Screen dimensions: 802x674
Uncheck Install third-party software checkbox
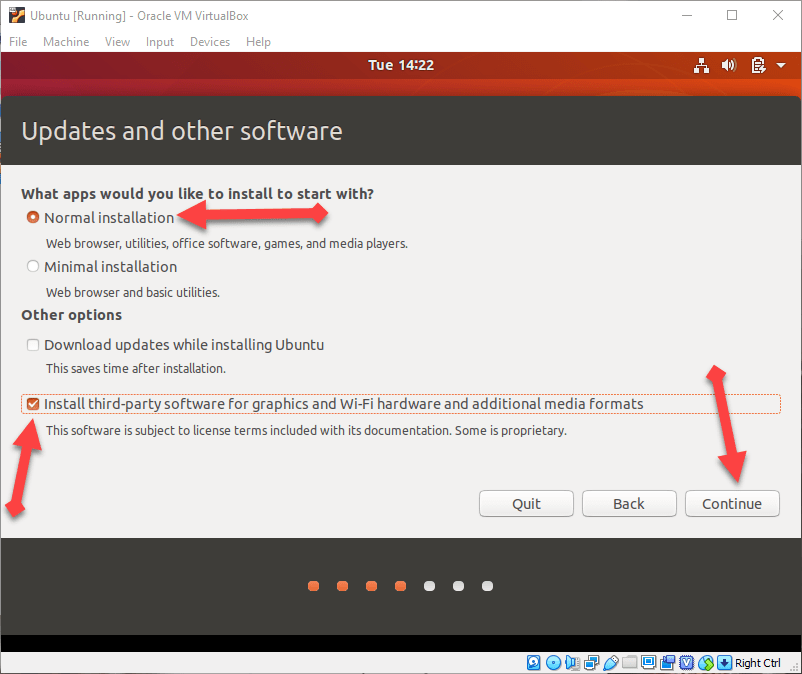tap(33, 405)
